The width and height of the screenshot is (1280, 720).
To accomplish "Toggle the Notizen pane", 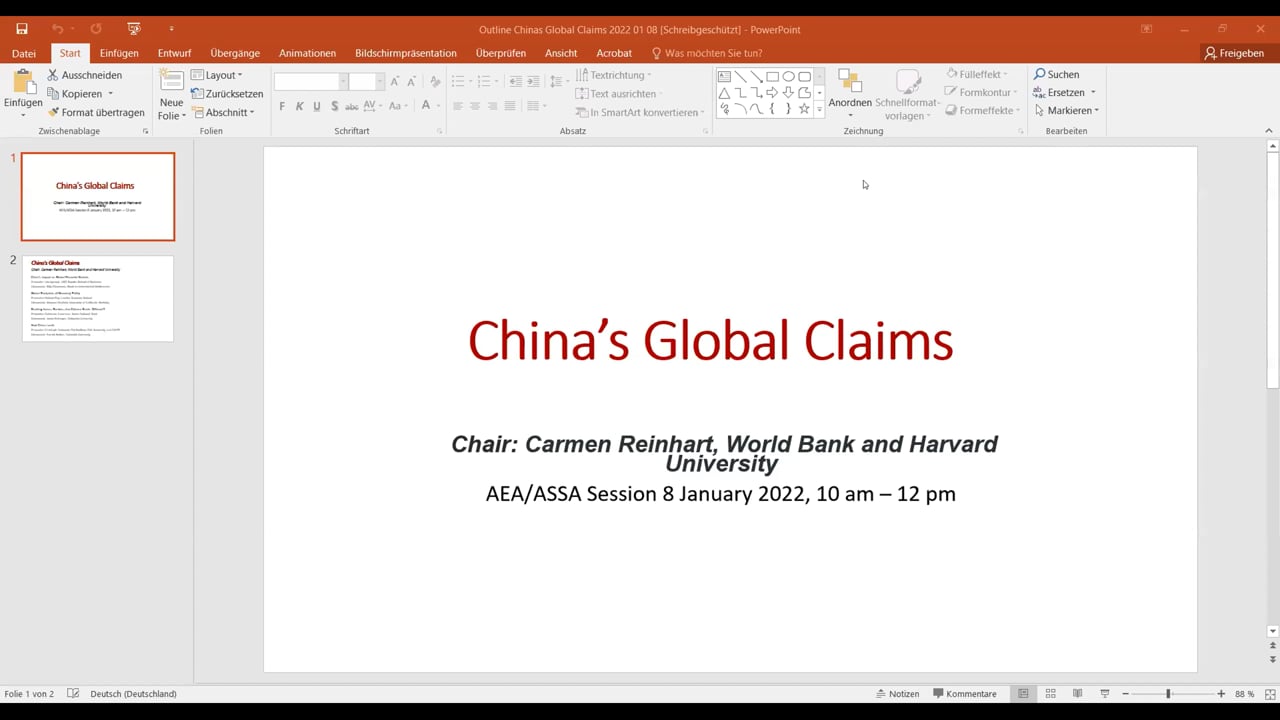I will [x=897, y=694].
